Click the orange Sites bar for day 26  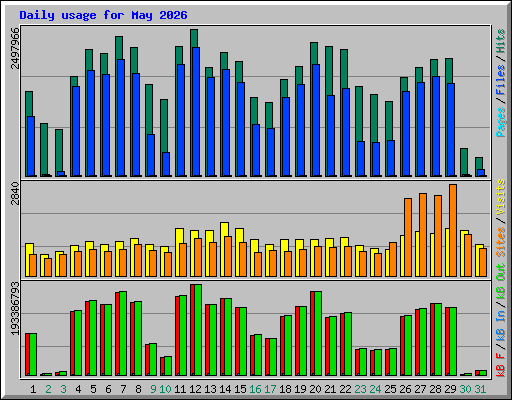point(408,237)
